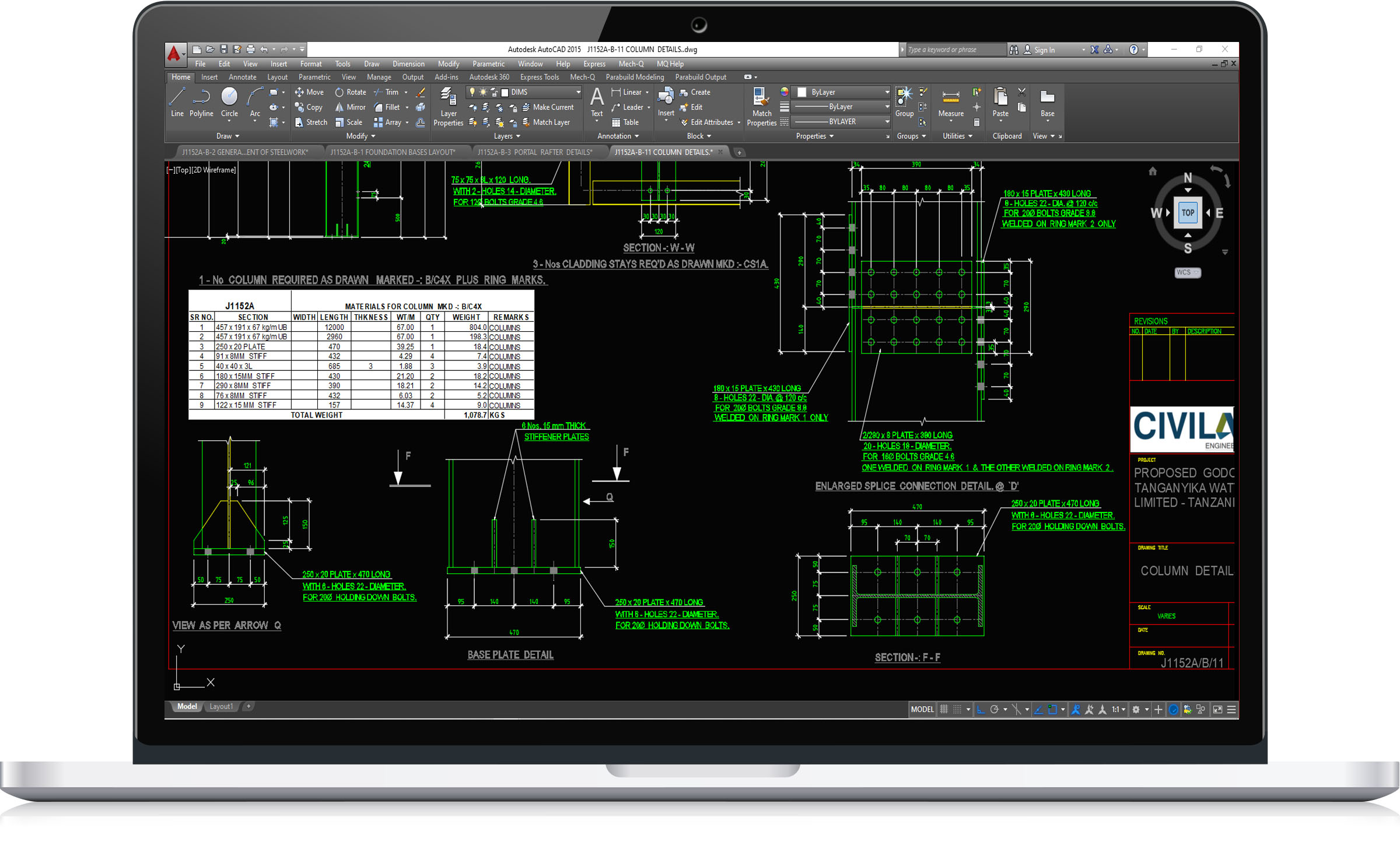Toggle annotation visibility in status bar
1400x842 pixels.
pyautogui.click(x=1076, y=710)
